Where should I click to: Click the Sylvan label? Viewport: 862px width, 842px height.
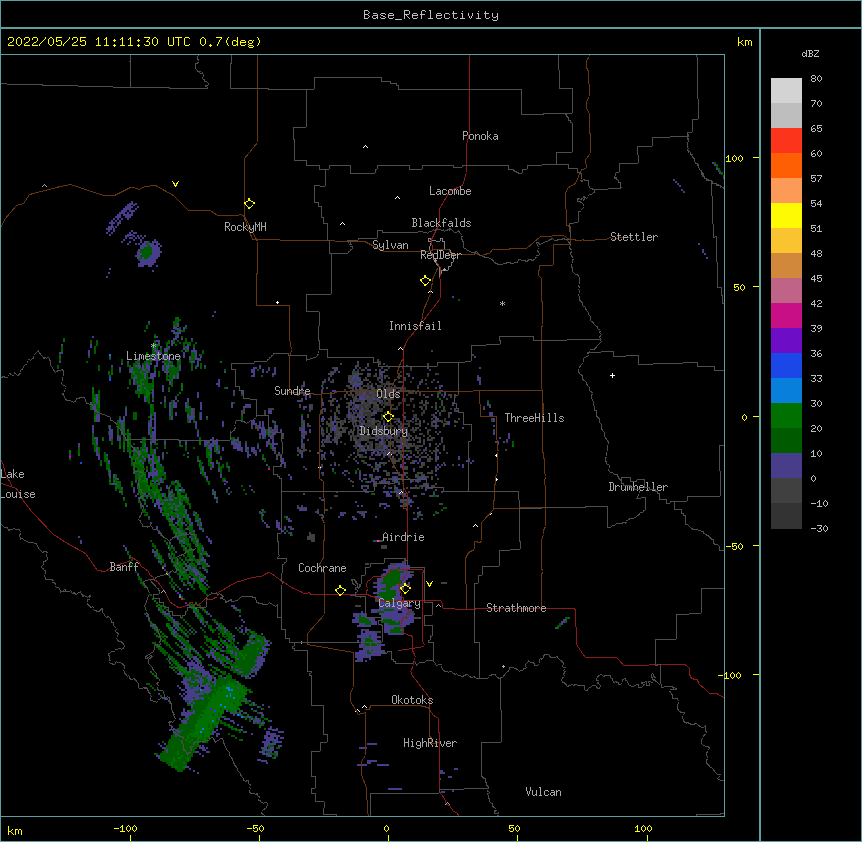390,245
